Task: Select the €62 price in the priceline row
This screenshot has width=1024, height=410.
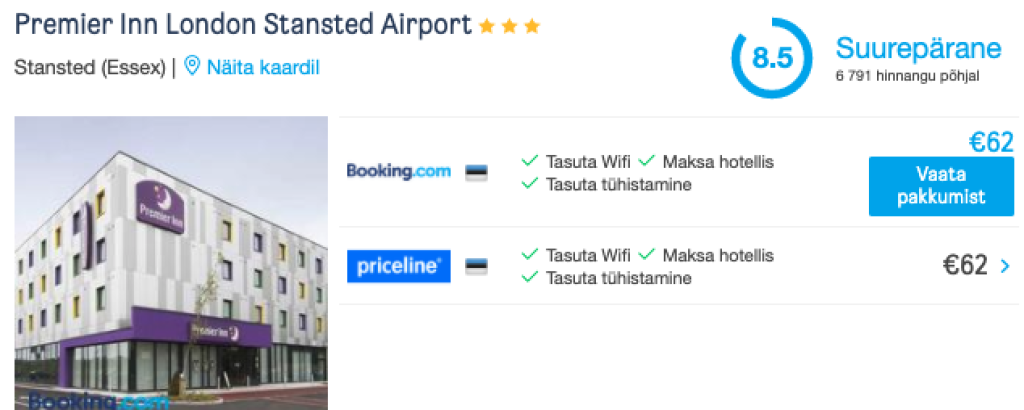Action: pos(965,266)
